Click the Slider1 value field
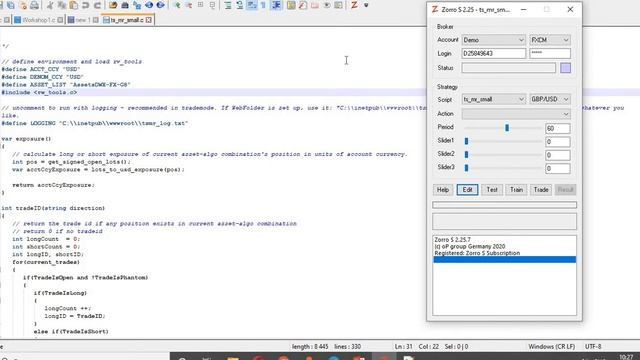 (558, 142)
